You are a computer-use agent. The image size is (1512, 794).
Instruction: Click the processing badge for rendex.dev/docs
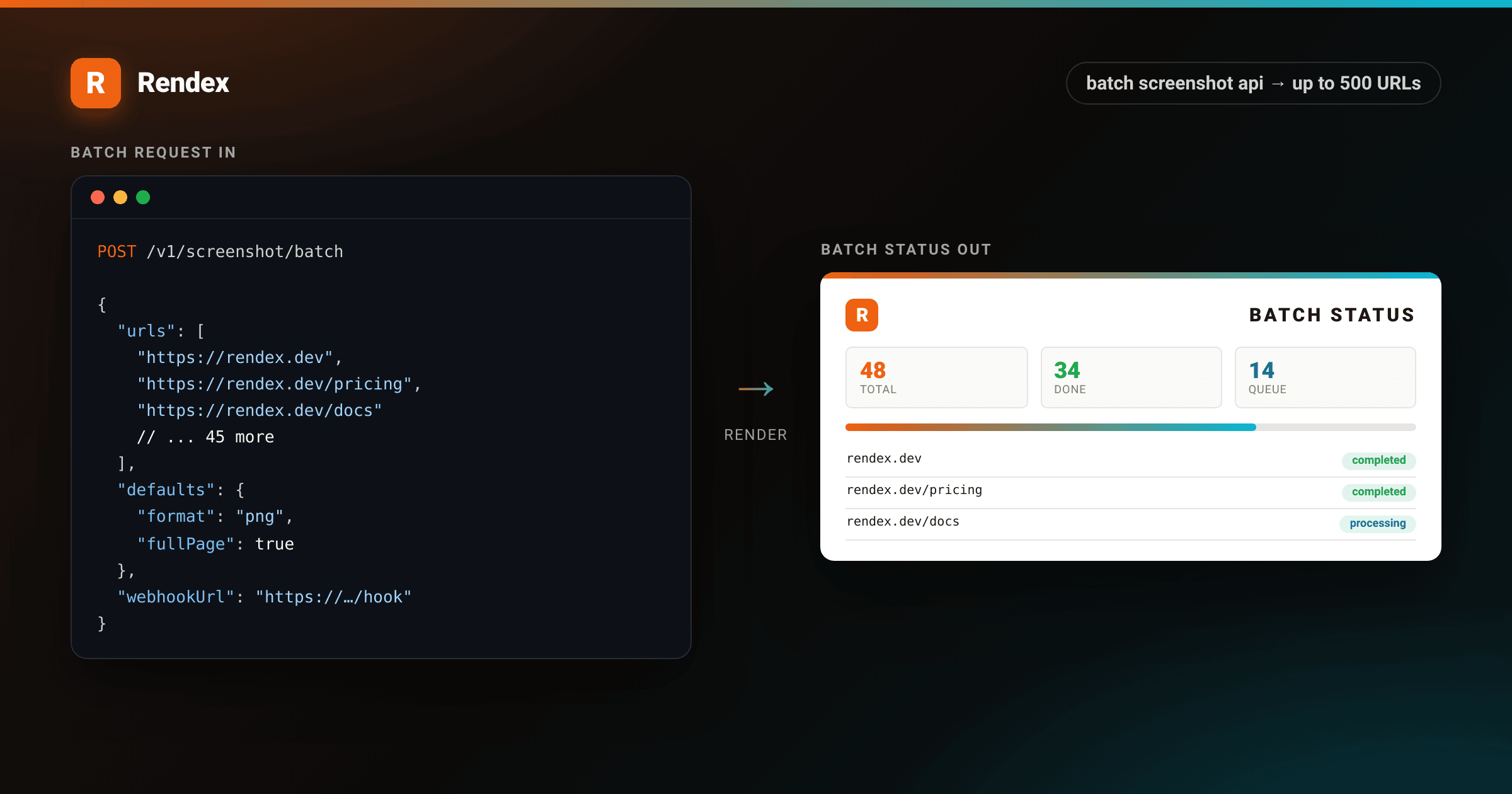coord(1378,523)
